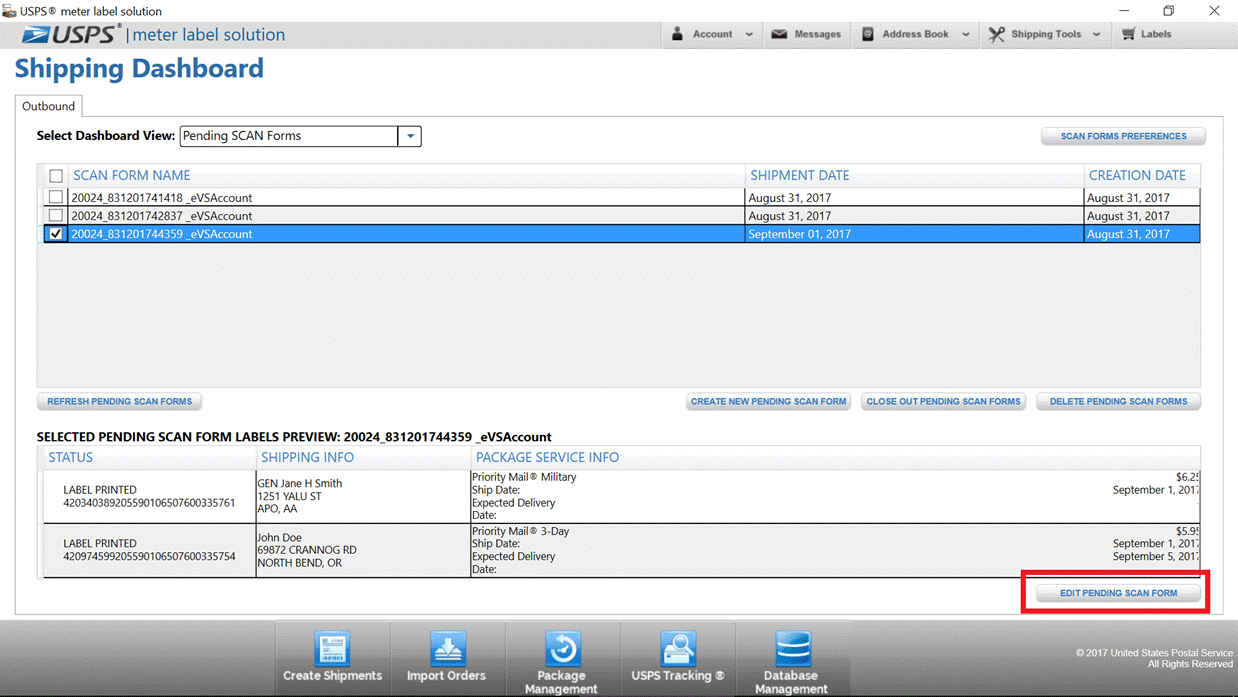Switch to the Outbound tab
The image size is (1238, 697).
[48, 106]
